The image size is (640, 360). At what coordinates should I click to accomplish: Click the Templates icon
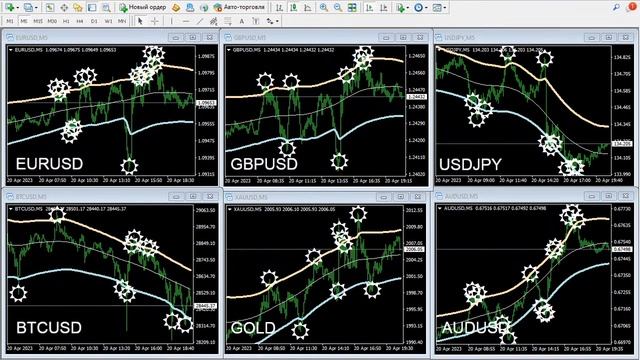click(437, 7)
